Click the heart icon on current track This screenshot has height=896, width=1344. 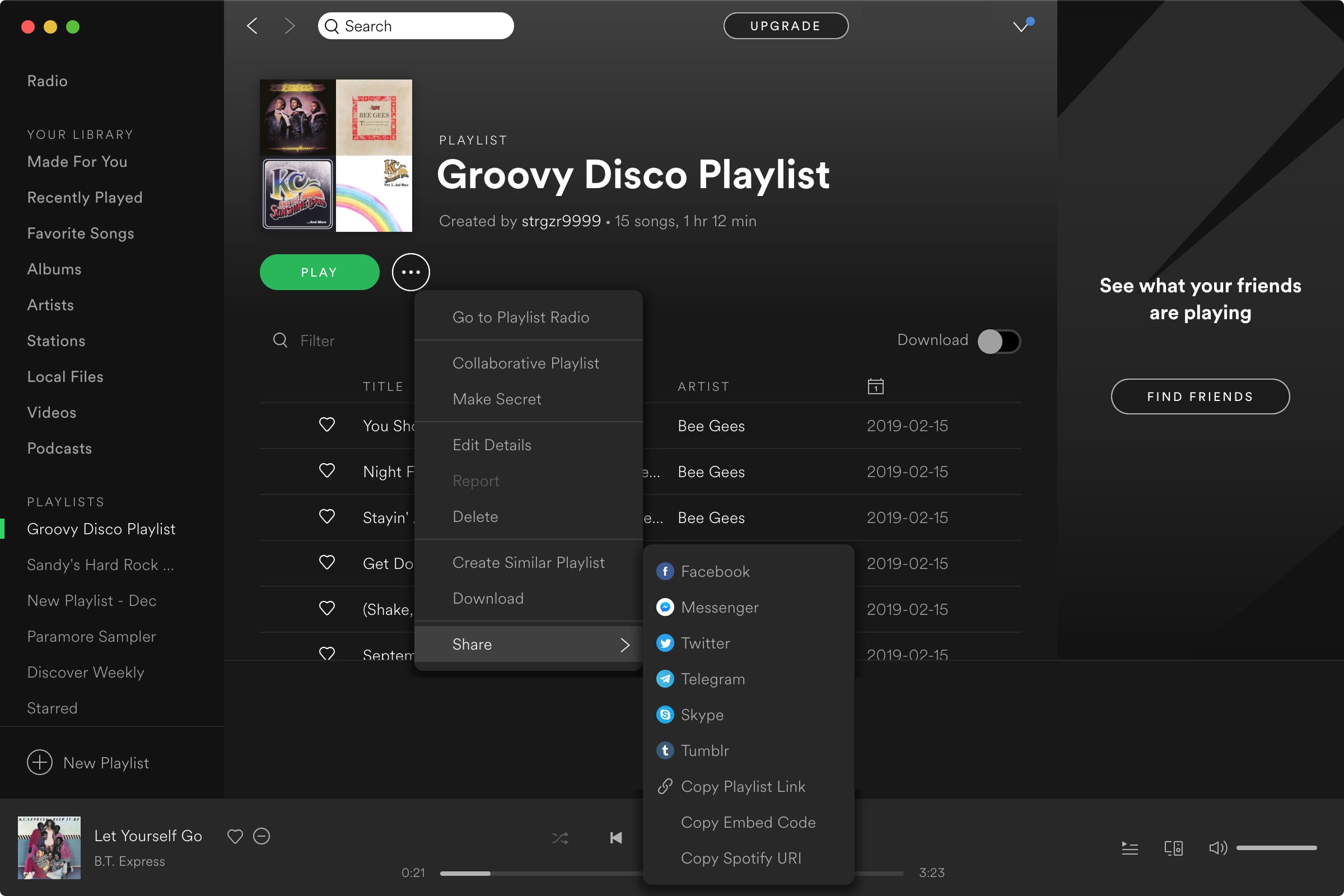tap(235, 834)
